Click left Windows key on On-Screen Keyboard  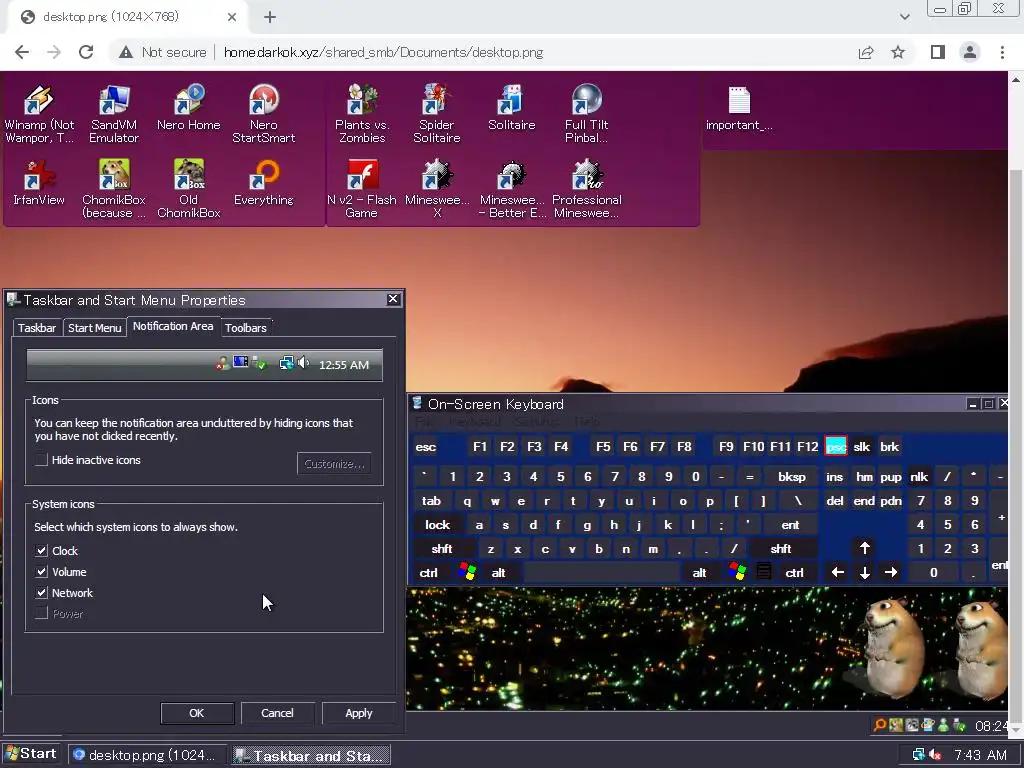tap(467, 572)
